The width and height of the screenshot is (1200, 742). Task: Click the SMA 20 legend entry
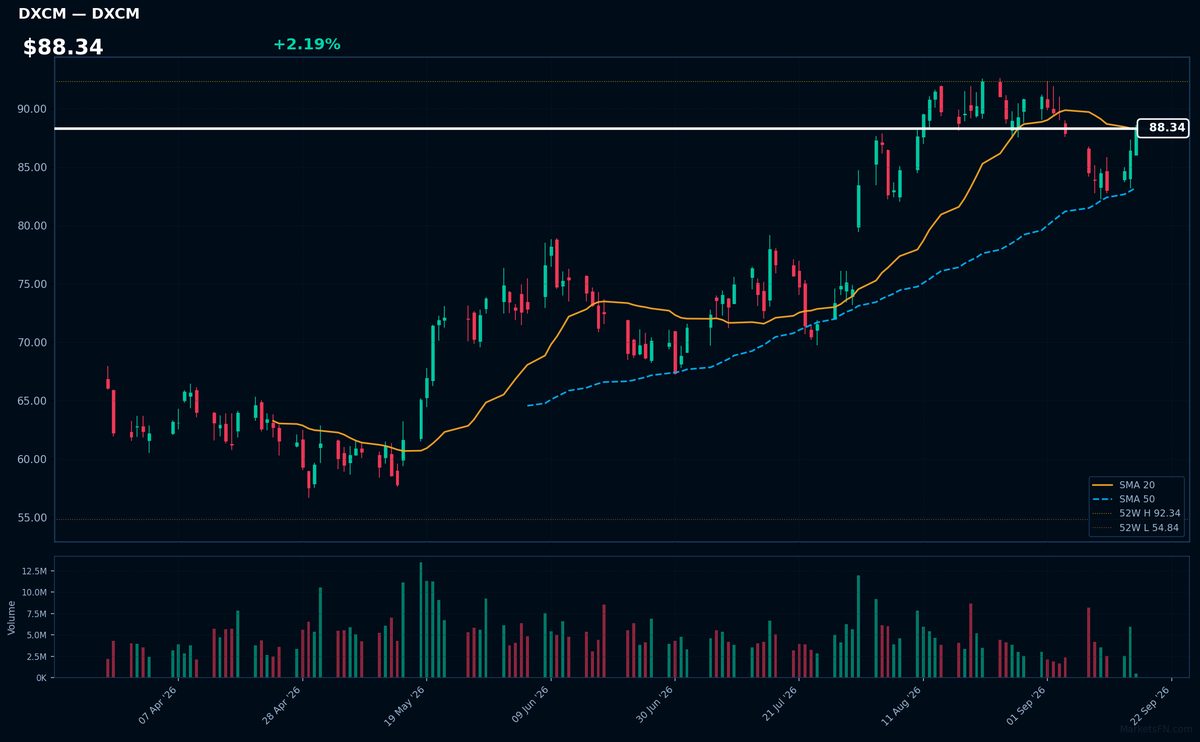pos(1138,484)
